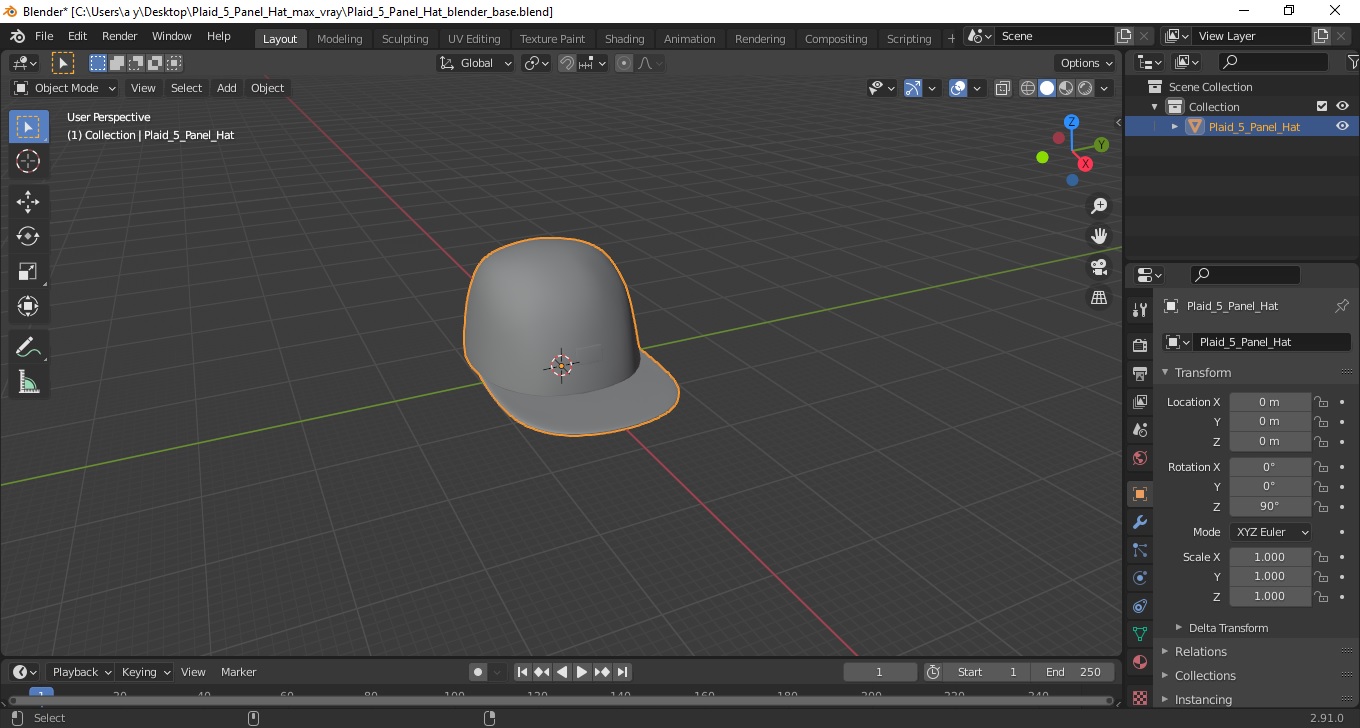Jump to the end frame button

(x=622, y=672)
